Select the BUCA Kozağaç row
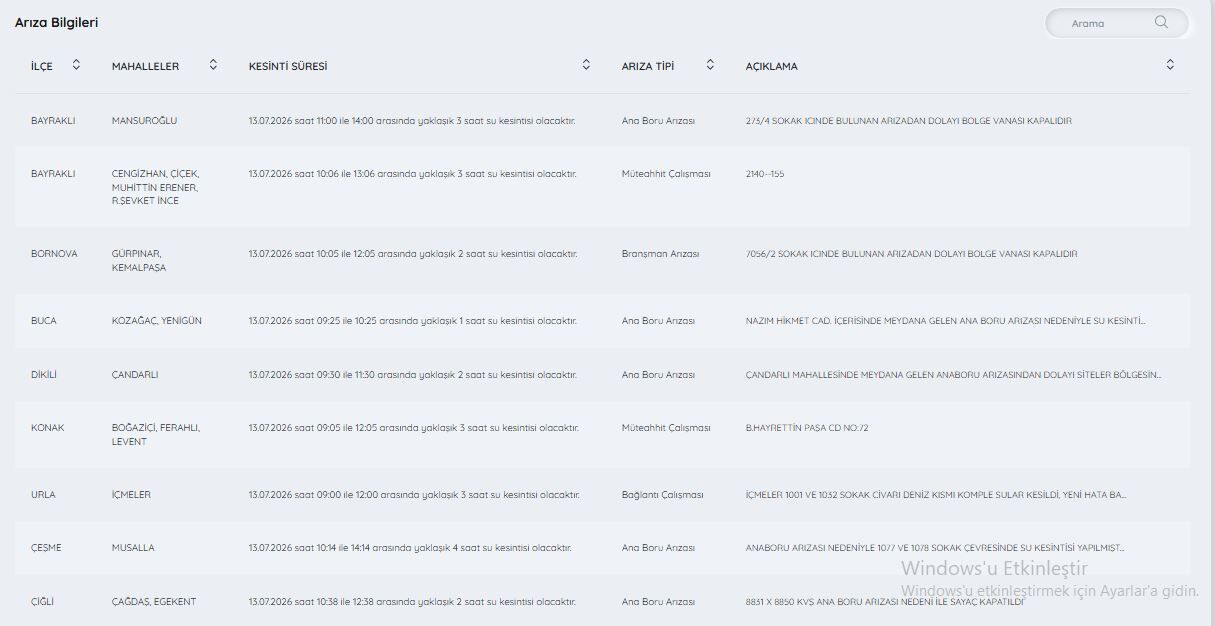This screenshot has height=626, width=1215. tap(602, 321)
